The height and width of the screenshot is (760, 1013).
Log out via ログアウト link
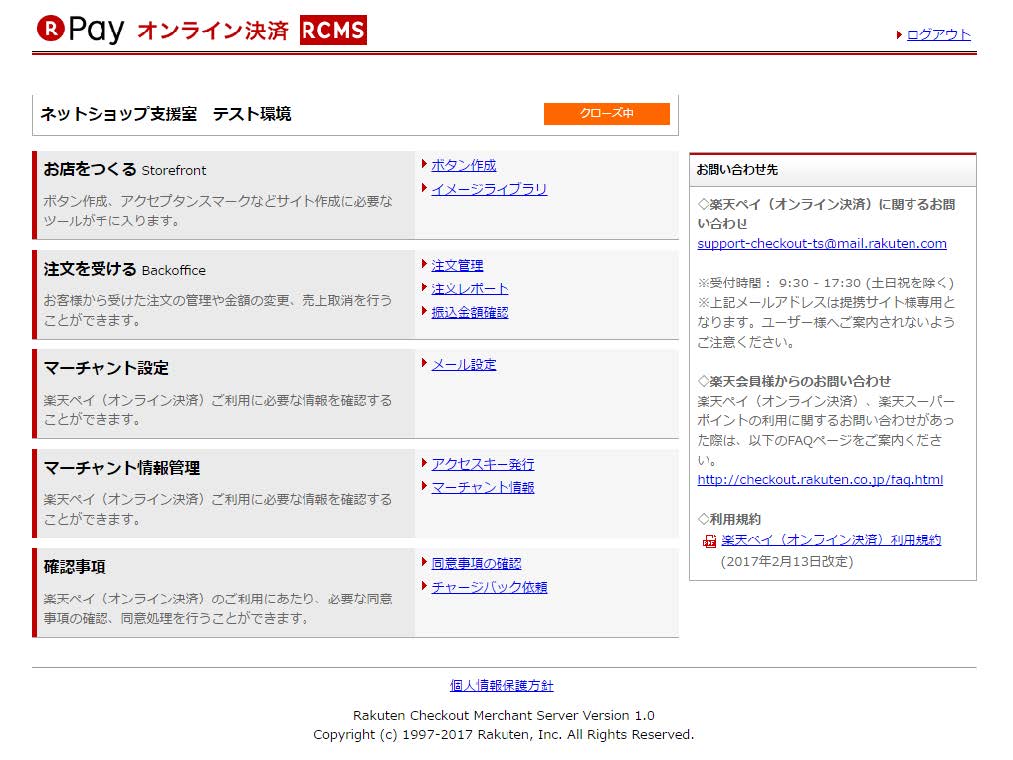[939, 35]
